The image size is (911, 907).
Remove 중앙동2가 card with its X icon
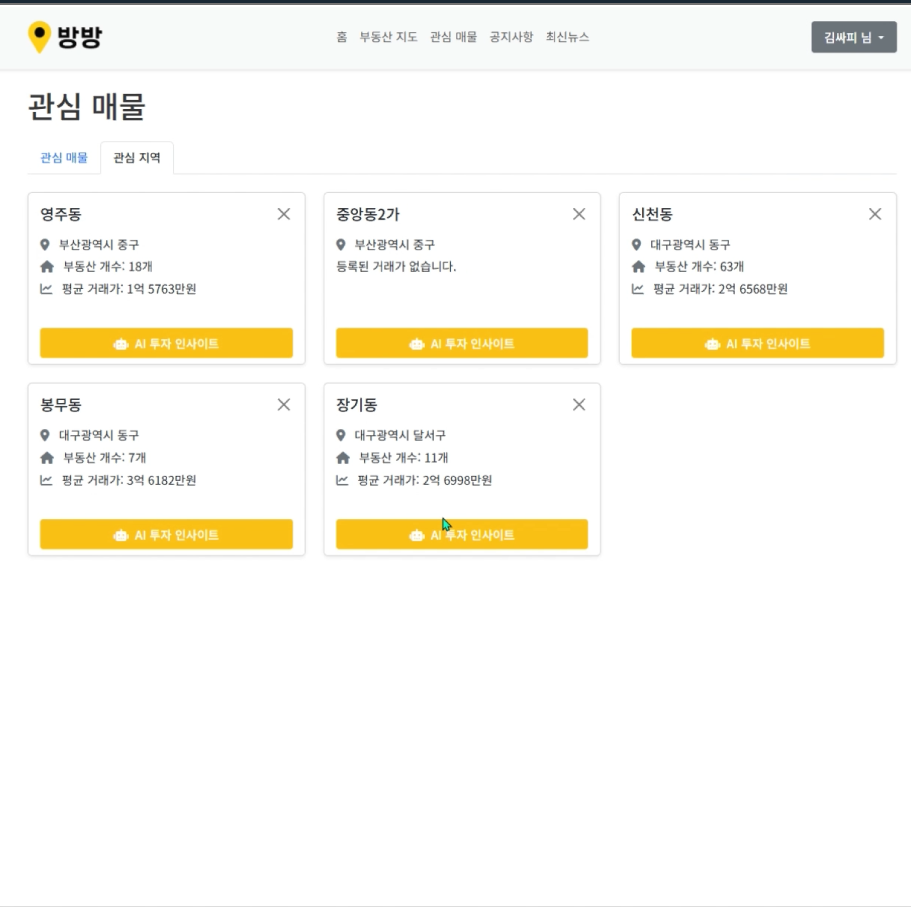pos(579,214)
